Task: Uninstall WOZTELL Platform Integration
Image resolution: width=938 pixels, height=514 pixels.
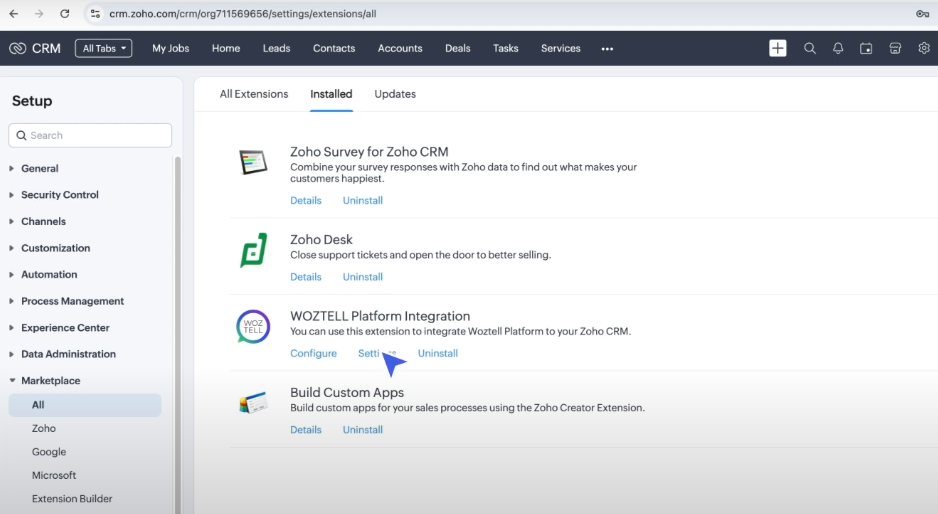Action: [x=437, y=354]
